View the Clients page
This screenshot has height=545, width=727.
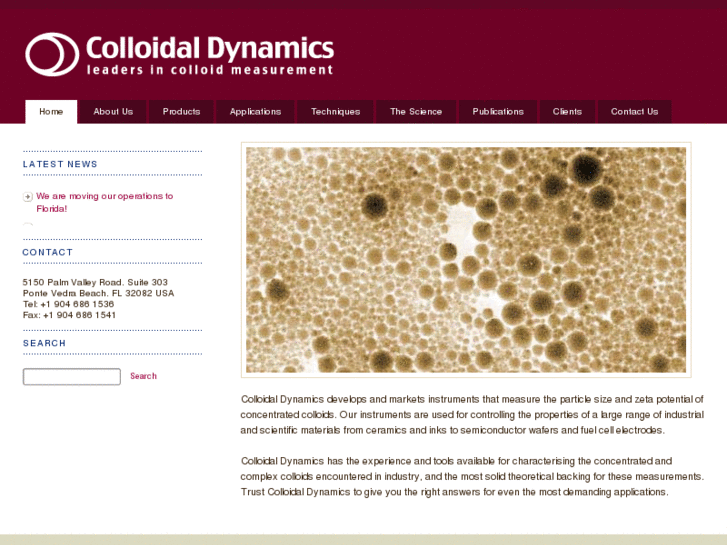pos(567,112)
